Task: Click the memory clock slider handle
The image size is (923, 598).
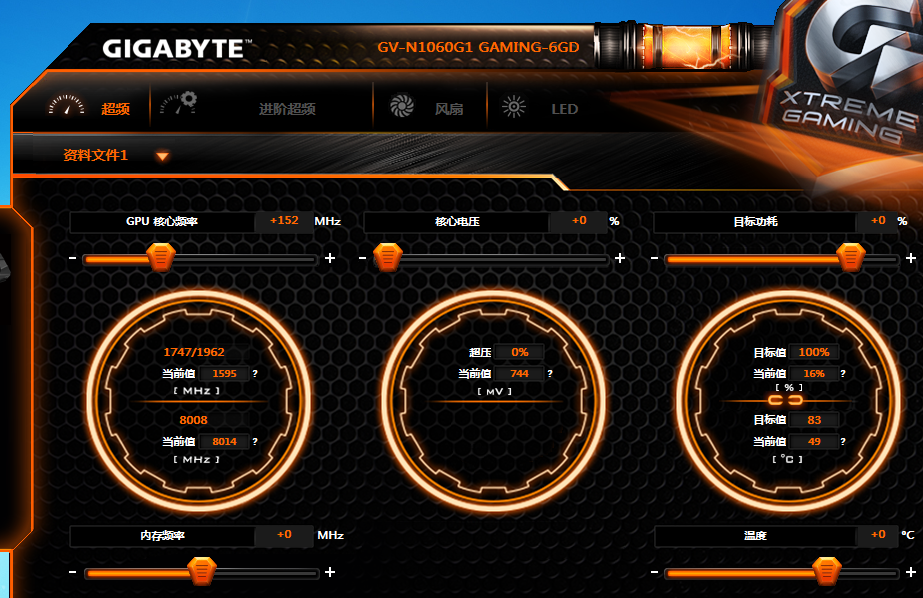Action: tap(202, 572)
